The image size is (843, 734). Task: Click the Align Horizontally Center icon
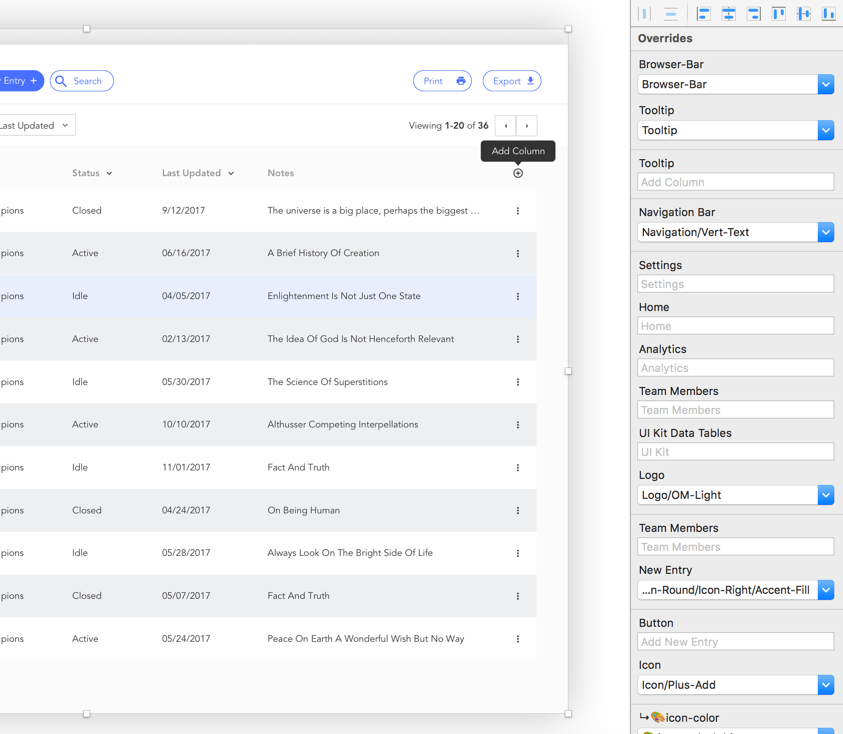pyautogui.click(x=728, y=13)
